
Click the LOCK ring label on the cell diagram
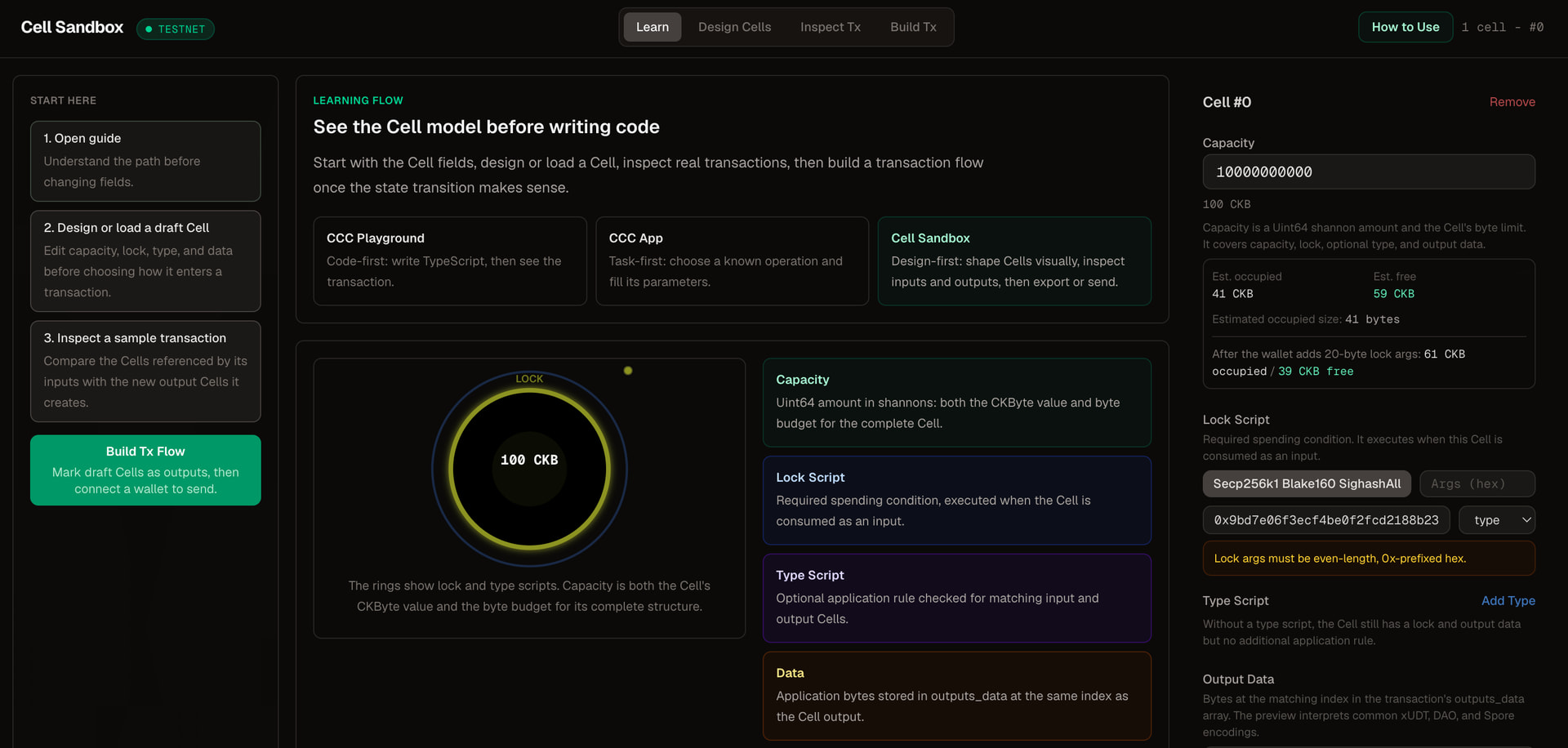pos(529,379)
